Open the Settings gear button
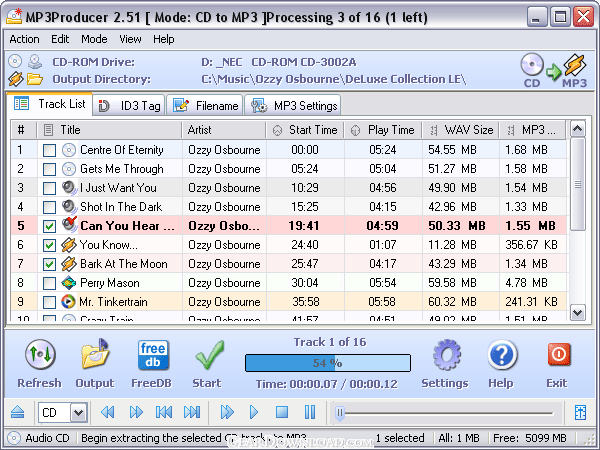Viewport: 600px width, 450px height. 445,364
